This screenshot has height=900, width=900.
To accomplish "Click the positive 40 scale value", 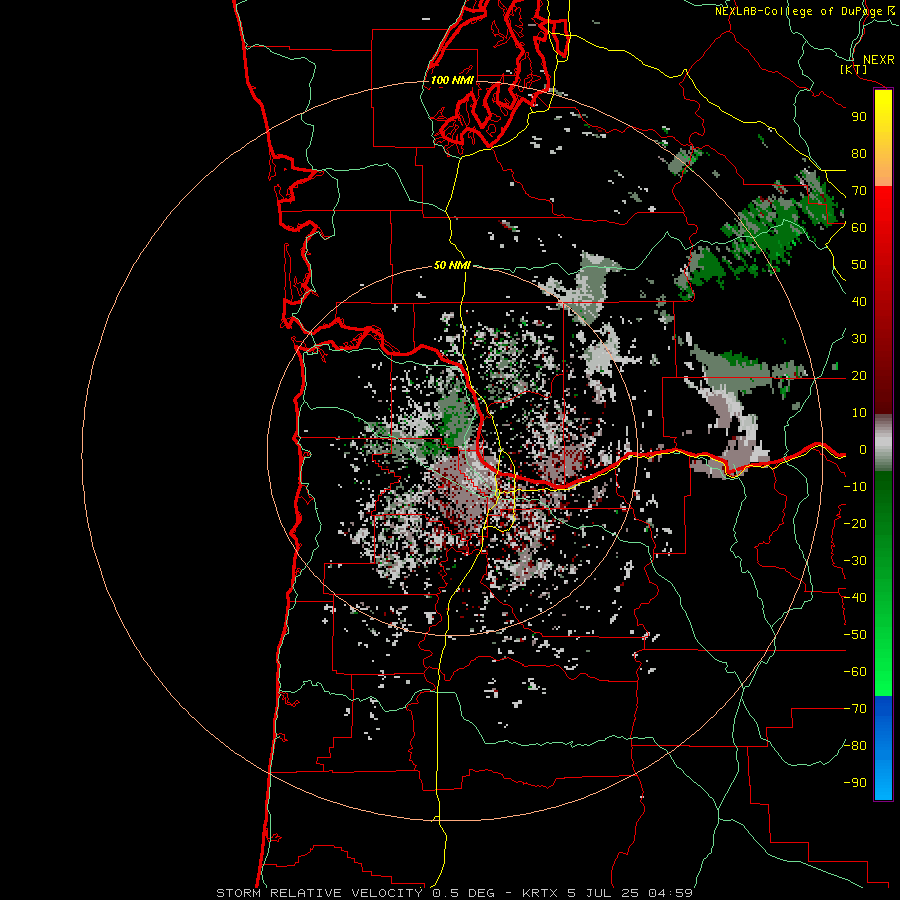I will [x=859, y=301].
